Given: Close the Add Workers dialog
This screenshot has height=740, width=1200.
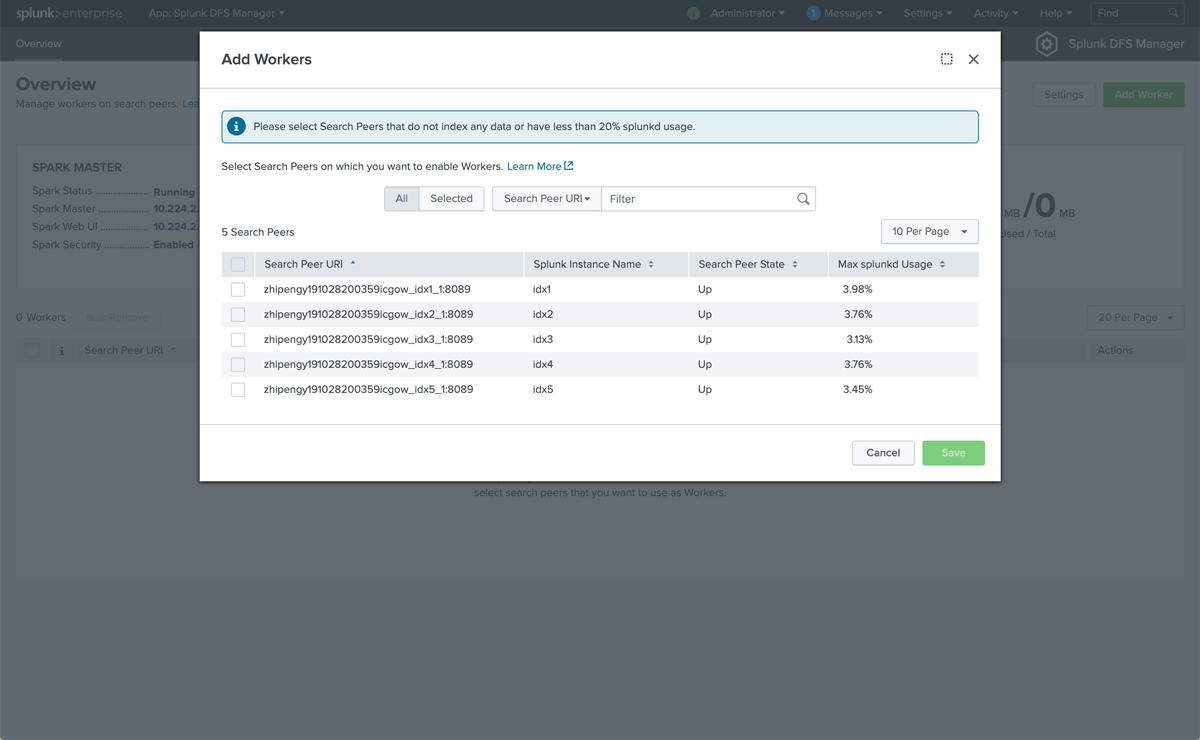Looking at the screenshot, I should [974, 59].
